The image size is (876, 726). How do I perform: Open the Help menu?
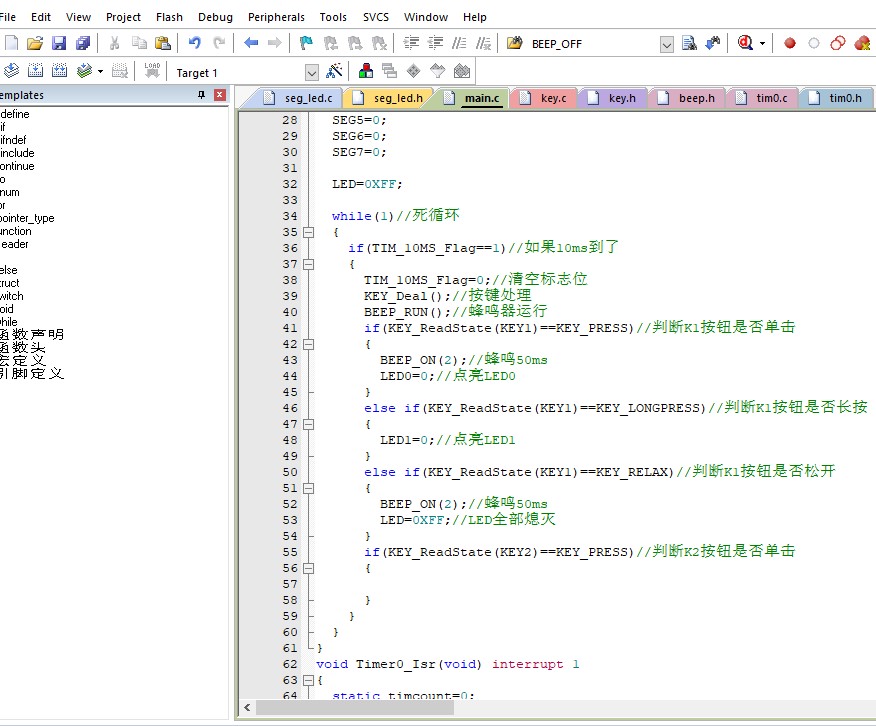pyautogui.click(x=474, y=17)
